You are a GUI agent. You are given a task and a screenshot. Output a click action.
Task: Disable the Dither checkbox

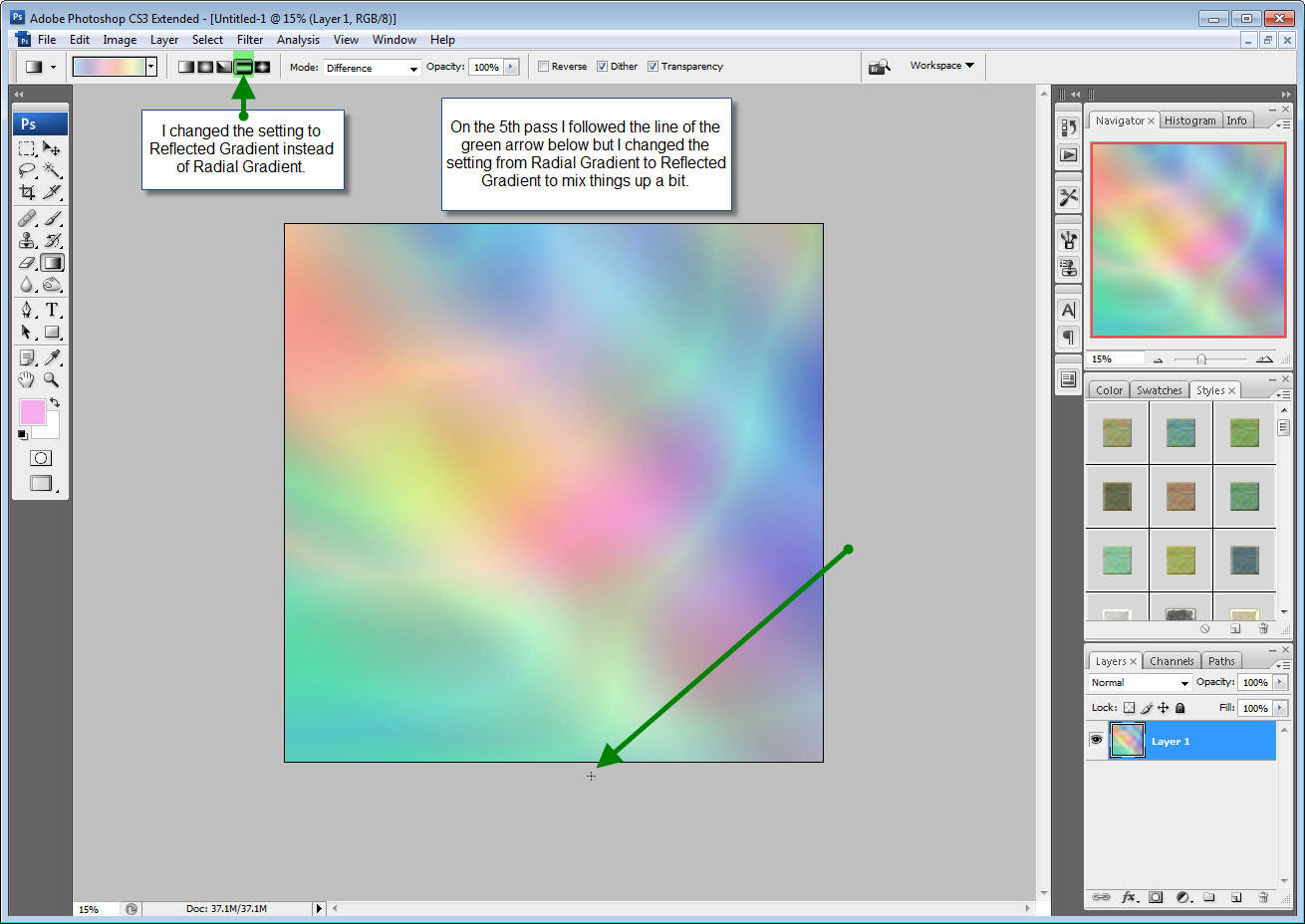[x=604, y=66]
